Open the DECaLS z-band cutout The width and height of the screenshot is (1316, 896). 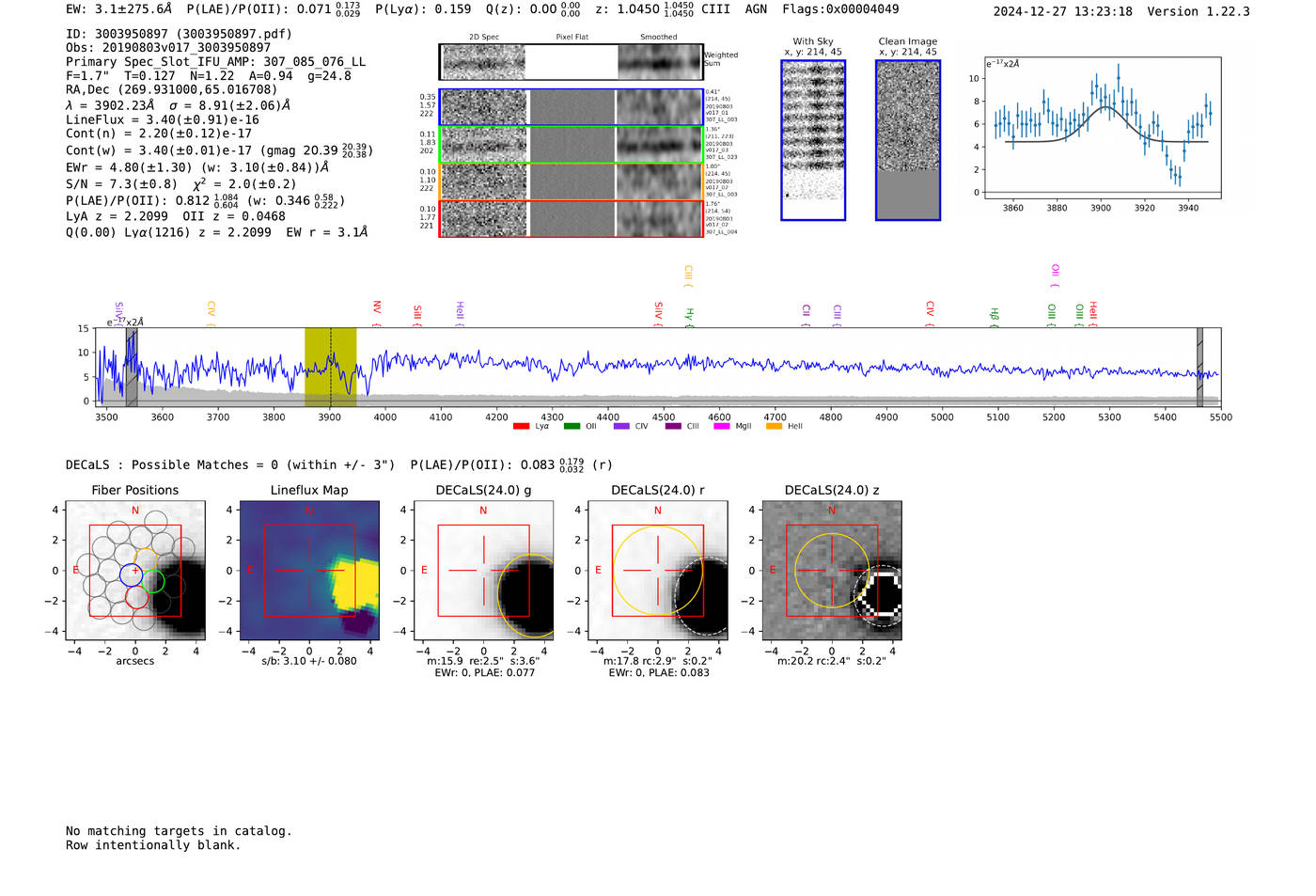pyautogui.click(x=832, y=570)
